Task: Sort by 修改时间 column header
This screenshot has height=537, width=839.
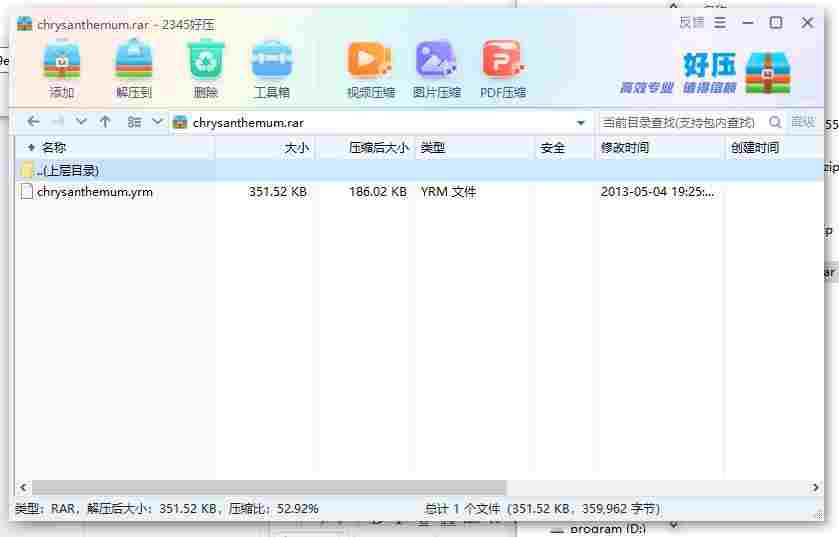Action: pyautogui.click(x=659, y=148)
